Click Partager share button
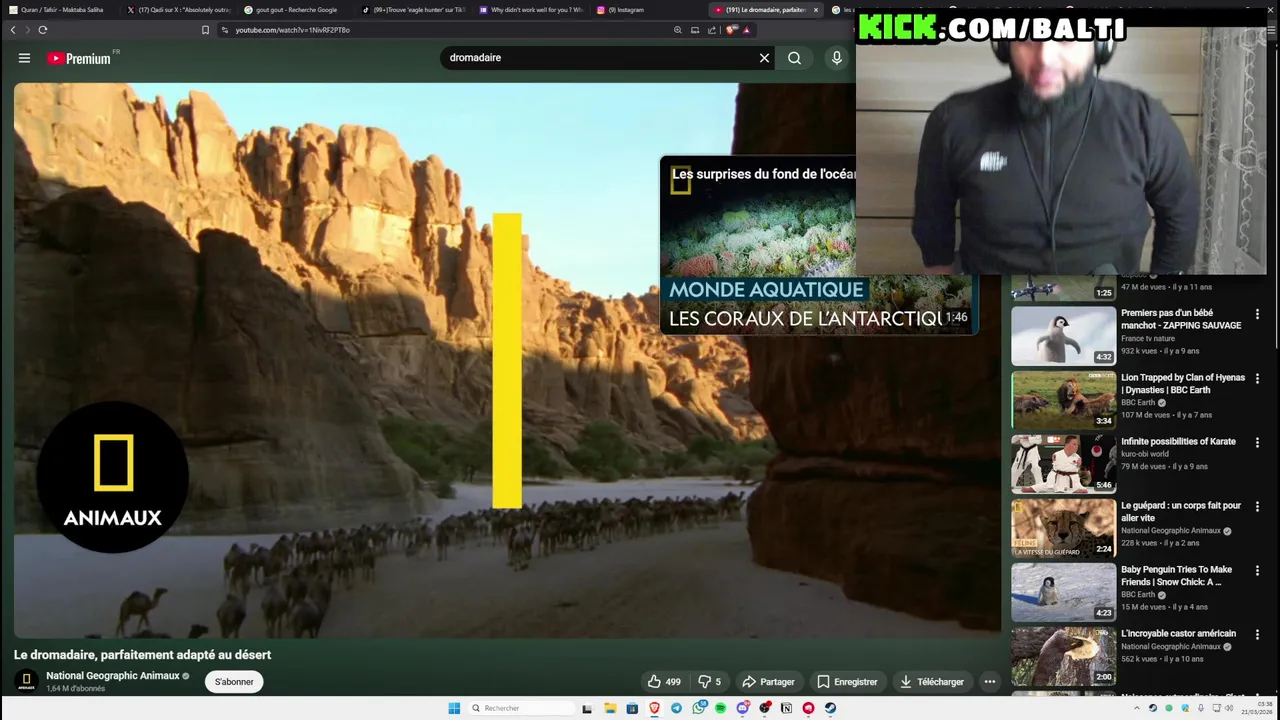Viewport: 1280px width, 720px height. (768, 682)
